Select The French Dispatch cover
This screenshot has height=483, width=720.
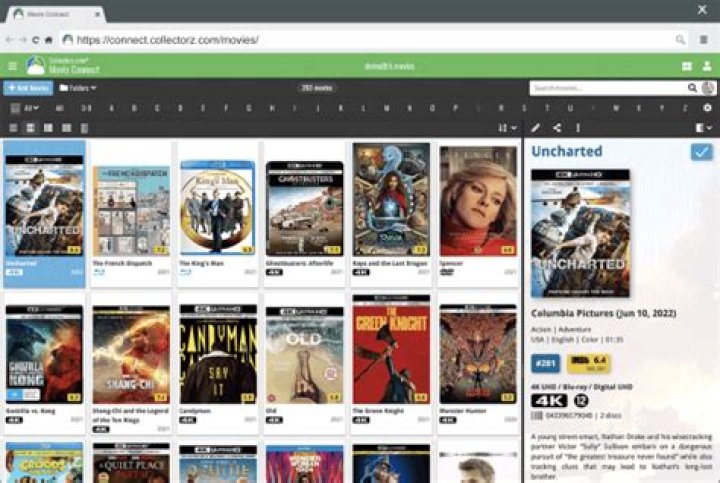[131, 211]
